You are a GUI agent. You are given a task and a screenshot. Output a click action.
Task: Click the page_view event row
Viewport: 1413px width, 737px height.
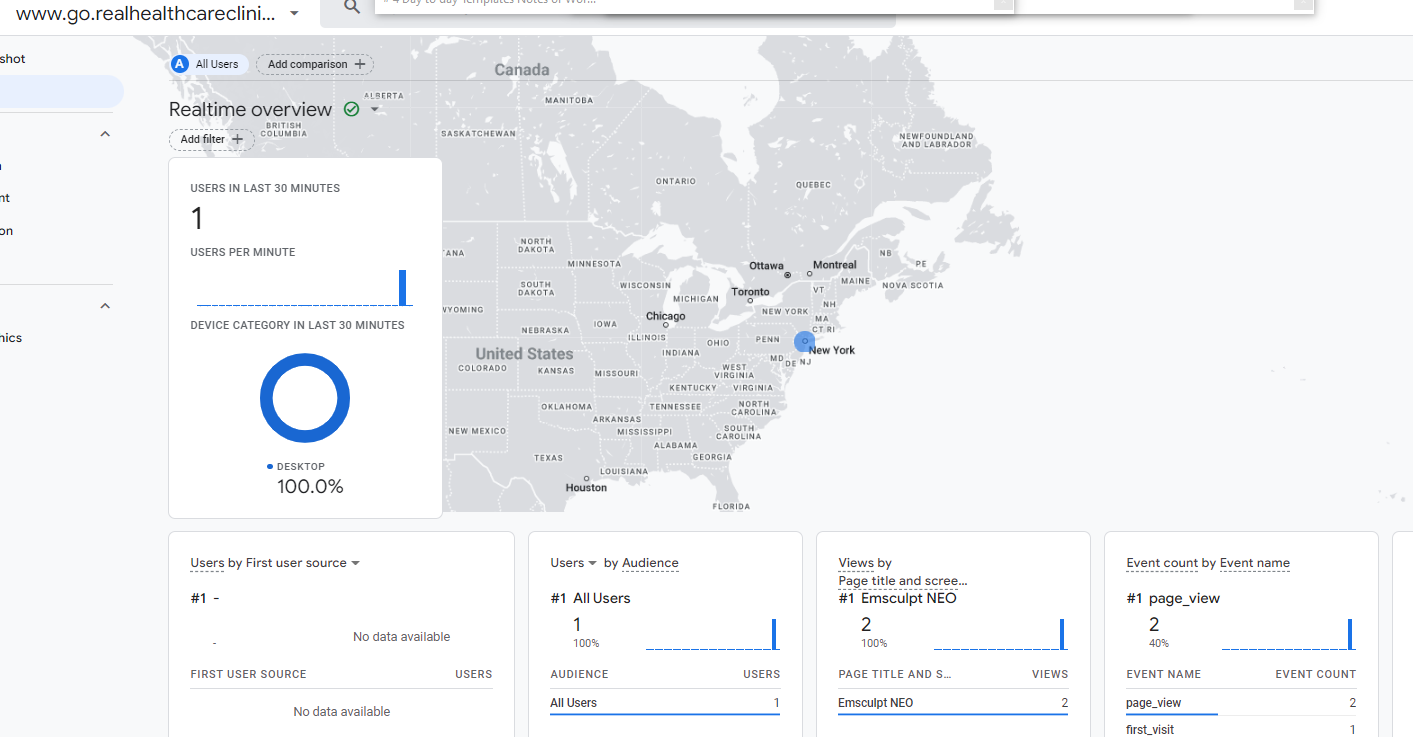click(x=1241, y=703)
